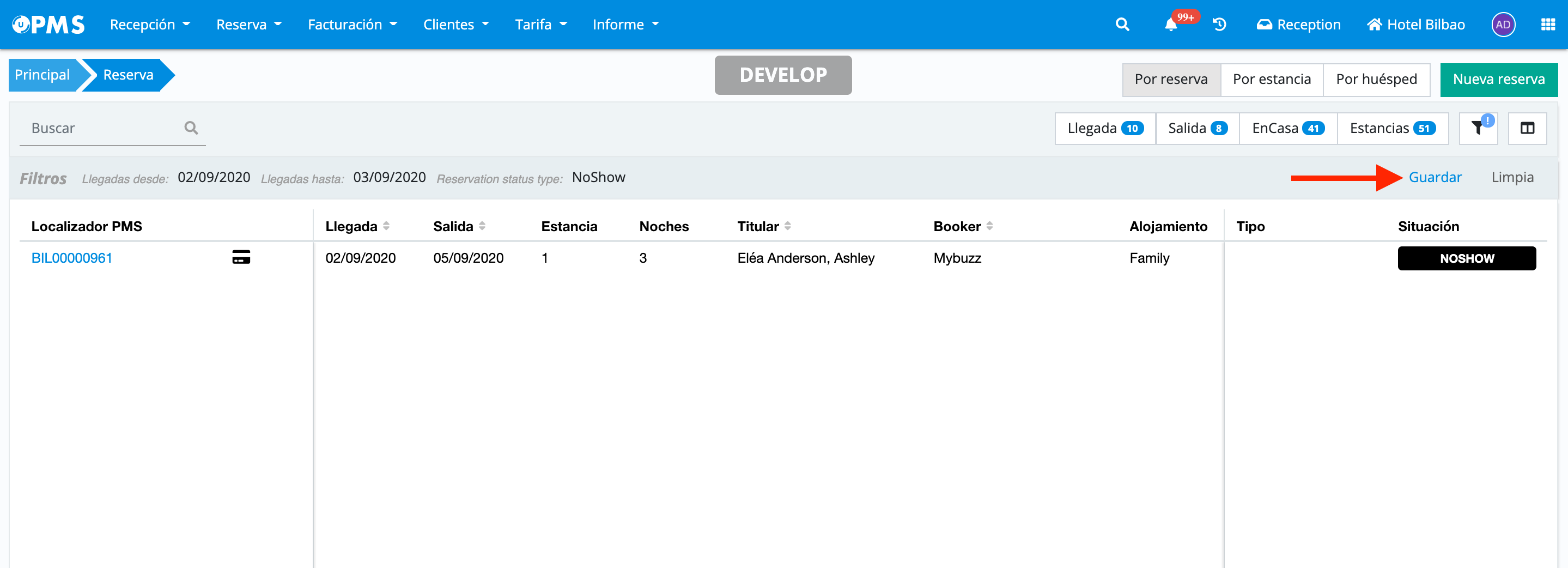Click Guardar to save filters
The width and height of the screenshot is (1568, 568).
[x=1435, y=177]
